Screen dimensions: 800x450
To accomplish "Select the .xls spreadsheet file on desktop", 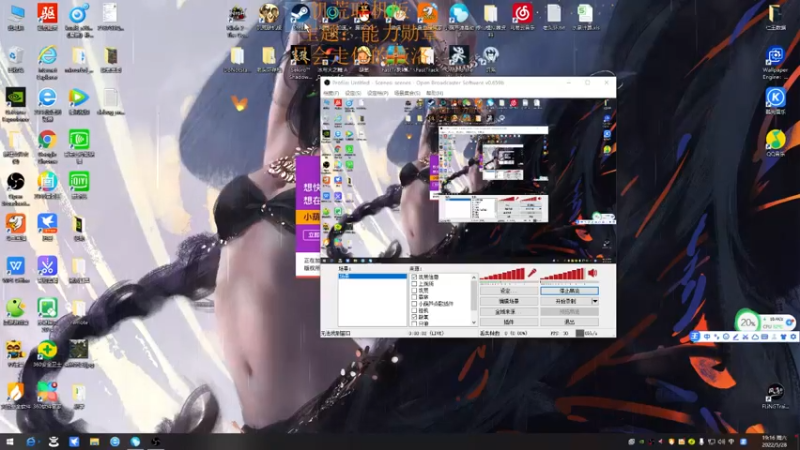I will pos(585,14).
